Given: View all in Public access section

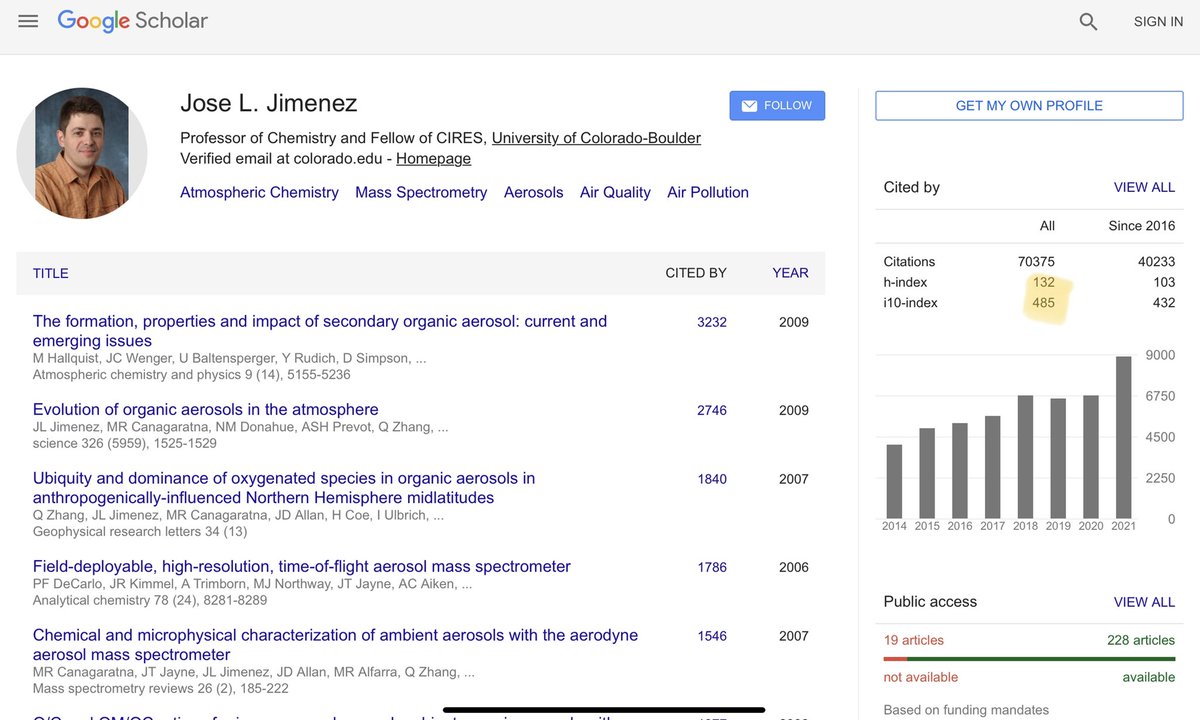Looking at the screenshot, I should tap(1144, 602).
